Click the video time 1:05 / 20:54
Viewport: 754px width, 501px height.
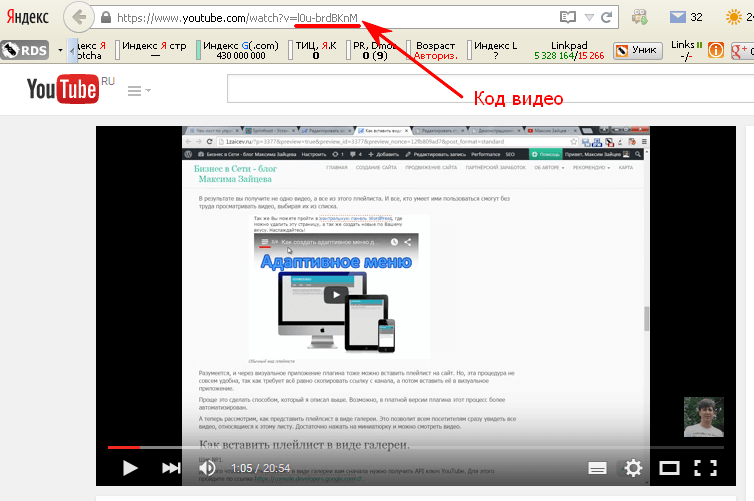(261, 468)
